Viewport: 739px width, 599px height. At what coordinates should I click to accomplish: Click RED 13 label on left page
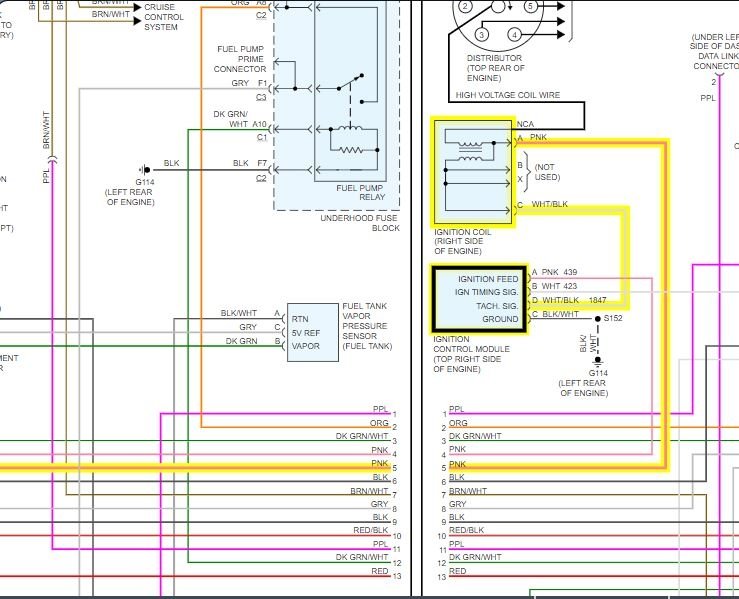coord(386,572)
